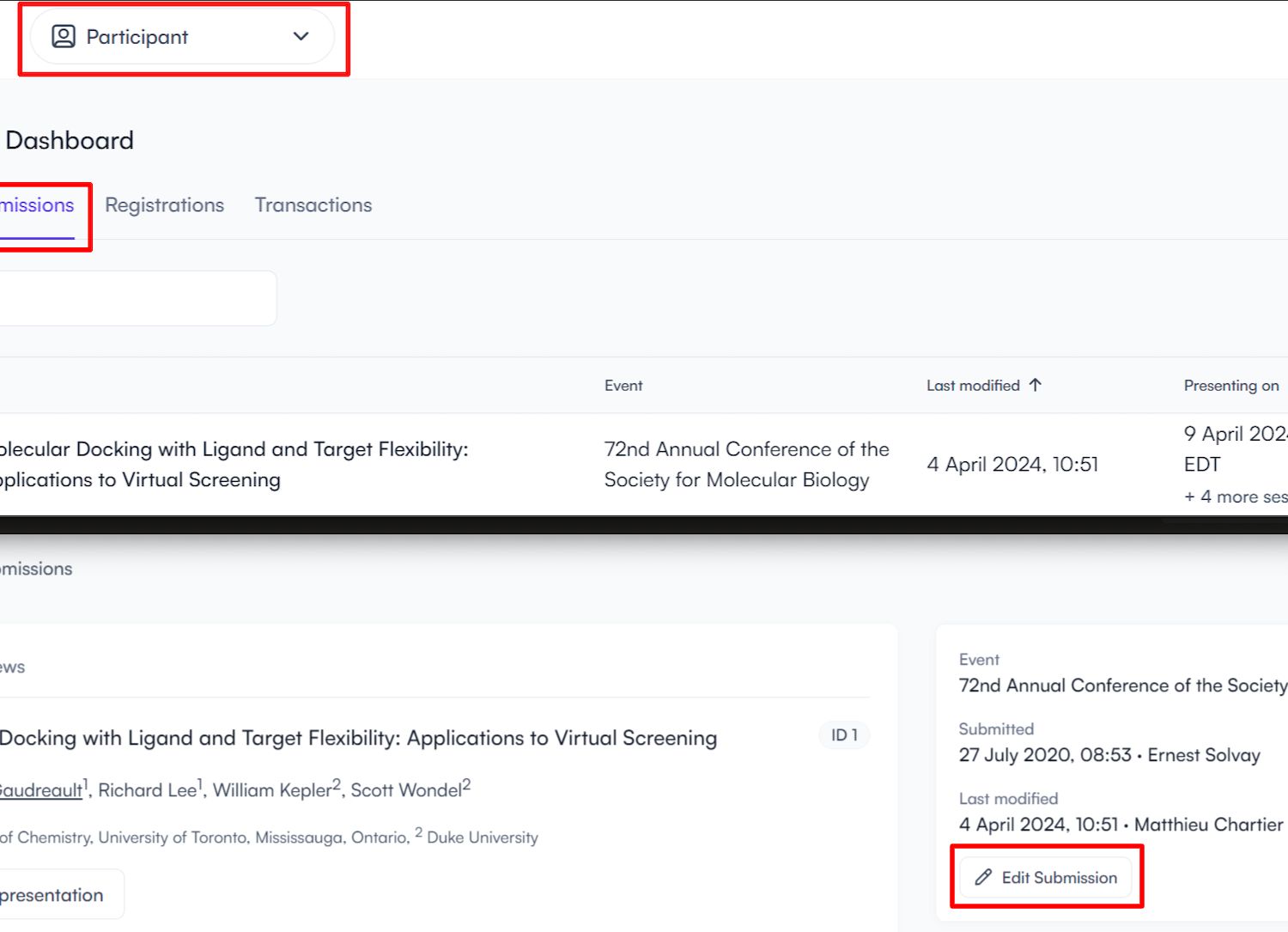
Task: Expand the '+ 4 more' sessions link
Action: 1235,496
